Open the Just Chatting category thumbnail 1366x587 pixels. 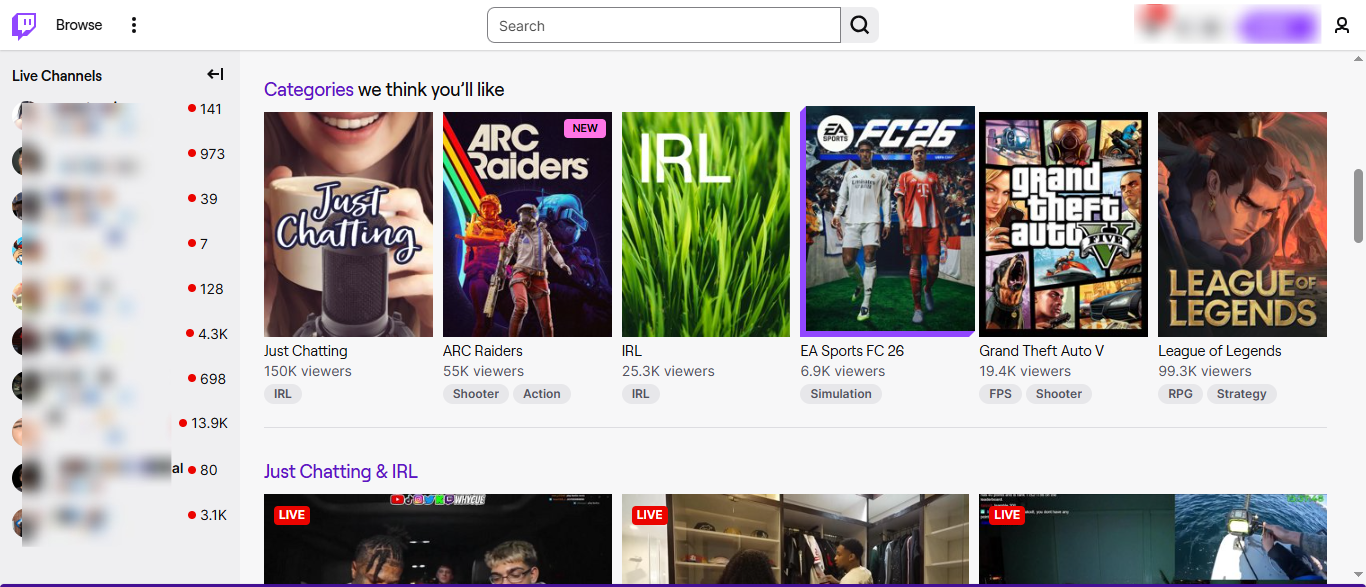click(347, 223)
